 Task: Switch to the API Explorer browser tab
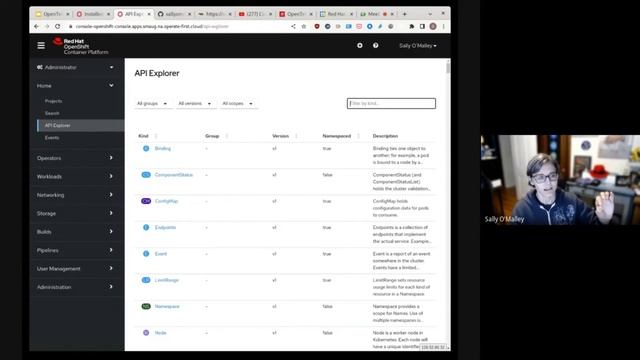click(133, 14)
